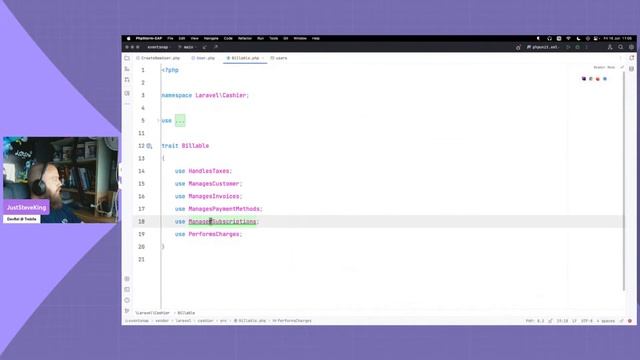Open the Tools menu
Screen dimensions: 640x360
tap(273, 38)
